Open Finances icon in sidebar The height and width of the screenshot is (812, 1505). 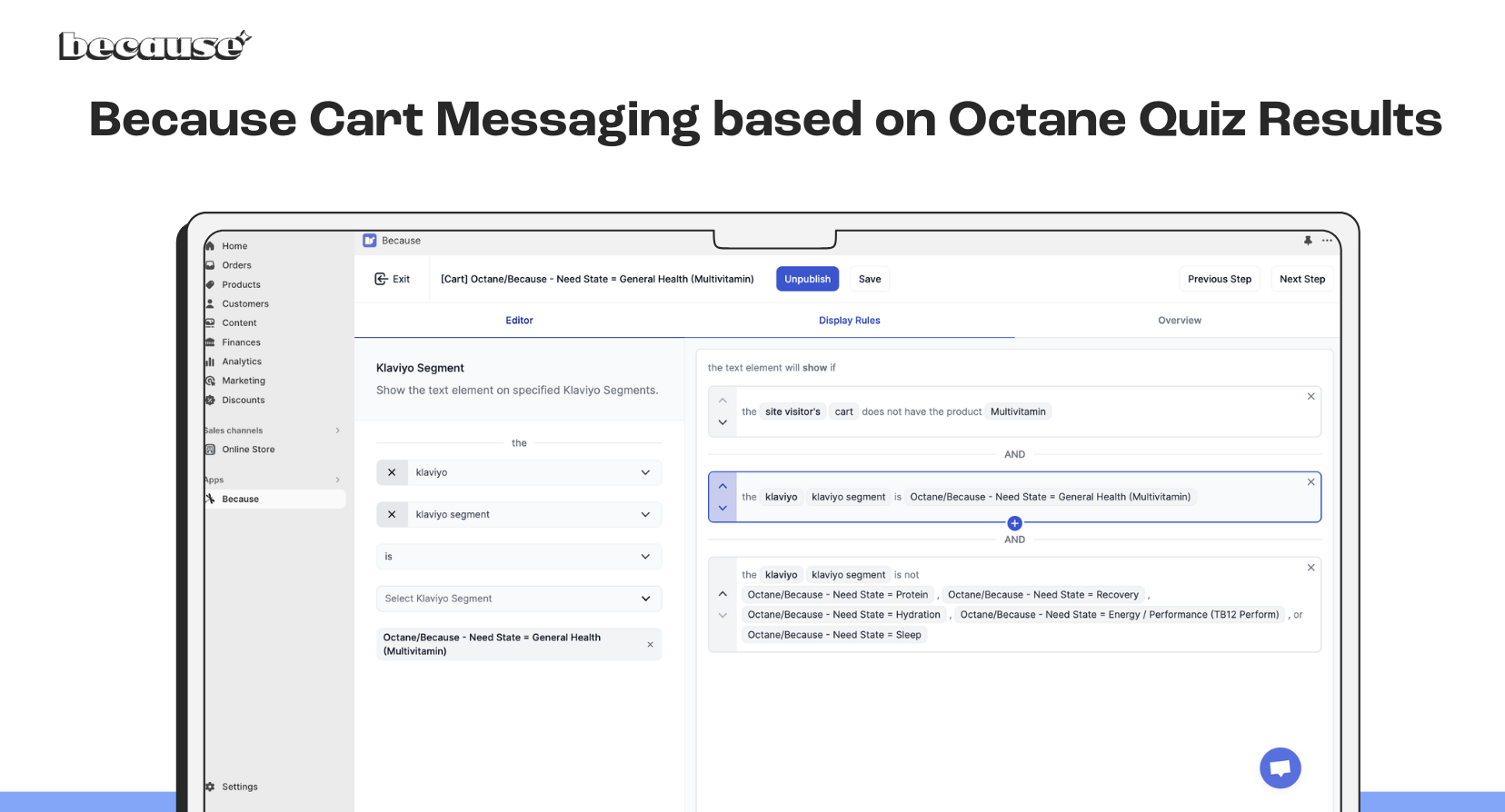[210, 342]
